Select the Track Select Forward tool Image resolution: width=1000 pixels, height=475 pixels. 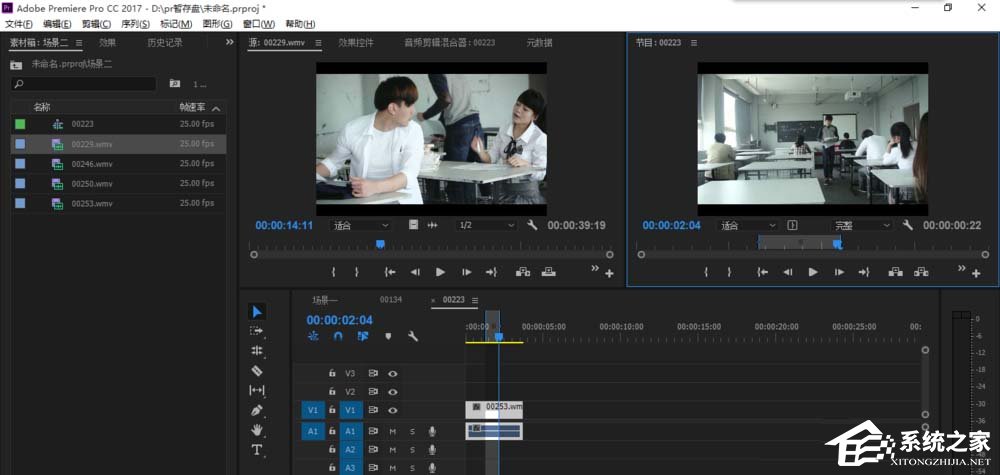point(257,331)
